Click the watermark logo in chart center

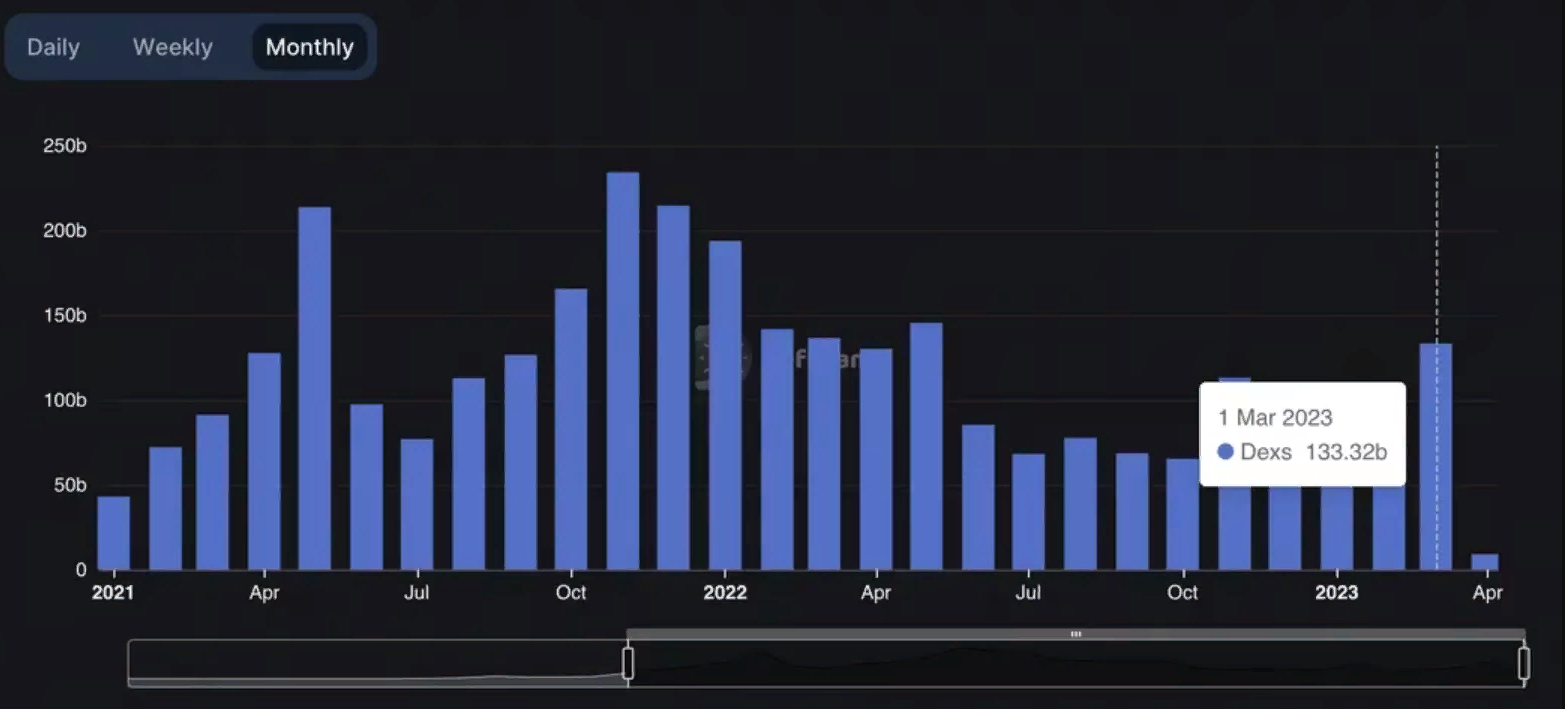(722, 359)
